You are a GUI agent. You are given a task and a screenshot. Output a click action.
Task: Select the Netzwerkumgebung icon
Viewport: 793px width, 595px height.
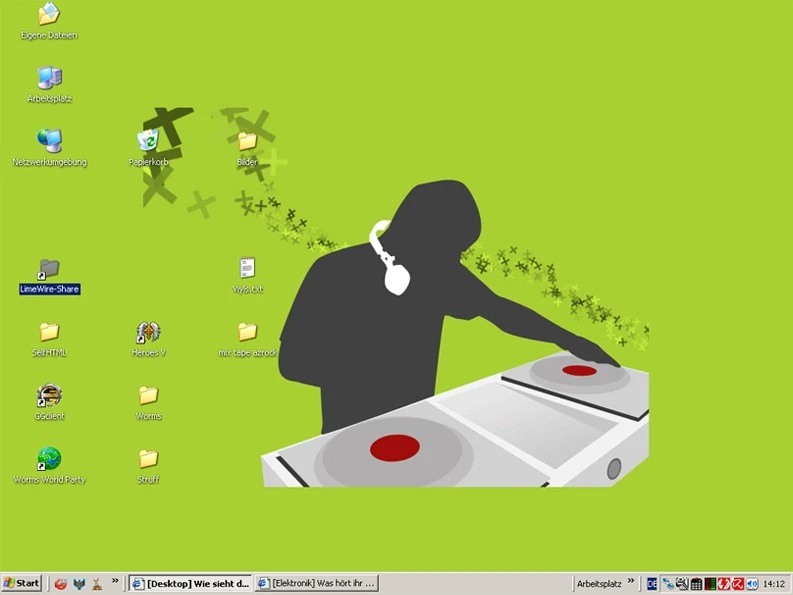[x=49, y=142]
